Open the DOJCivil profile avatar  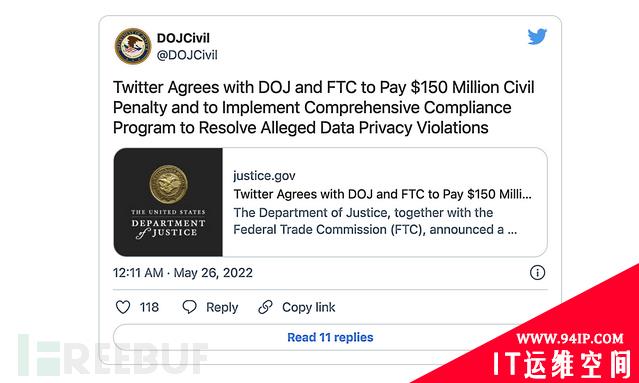click(x=133, y=46)
